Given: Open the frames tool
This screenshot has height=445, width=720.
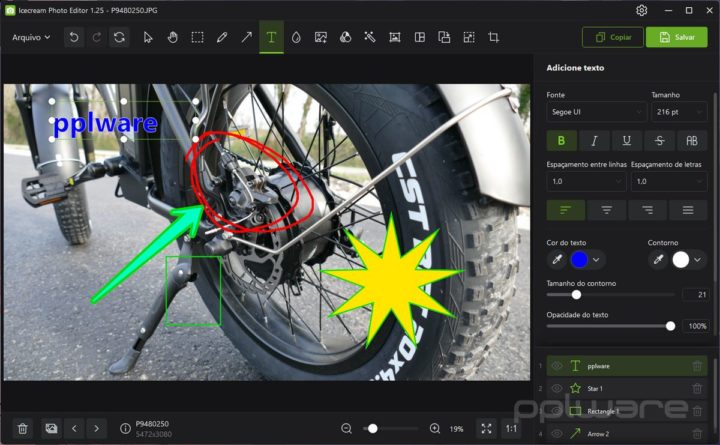Looking at the screenshot, I should pos(395,37).
